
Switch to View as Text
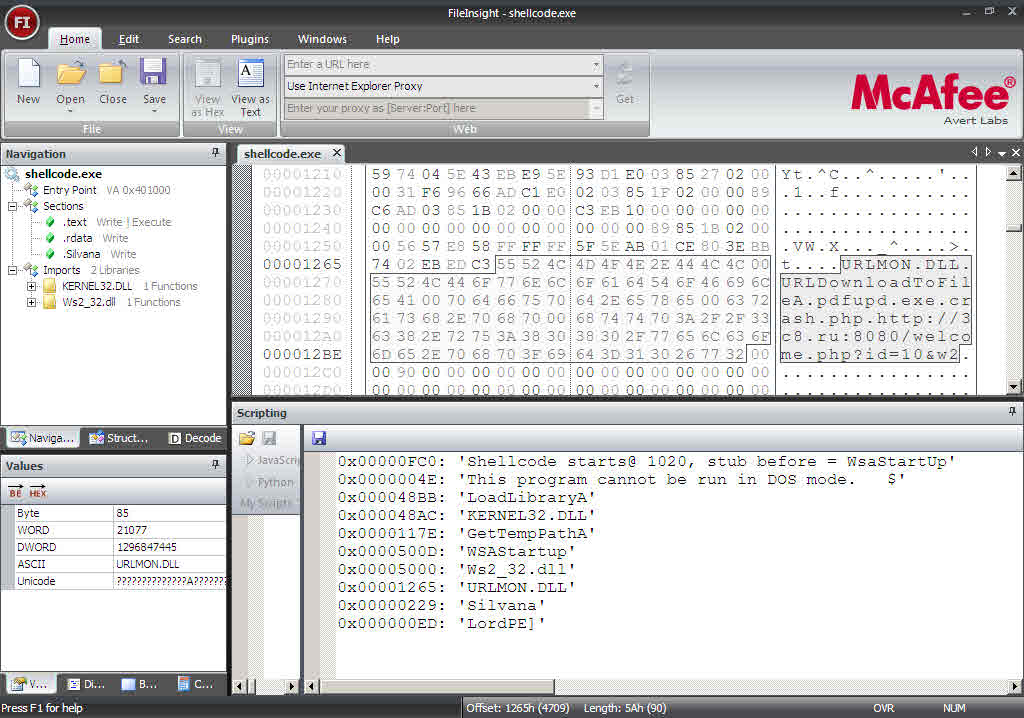pyautogui.click(x=250, y=88)
